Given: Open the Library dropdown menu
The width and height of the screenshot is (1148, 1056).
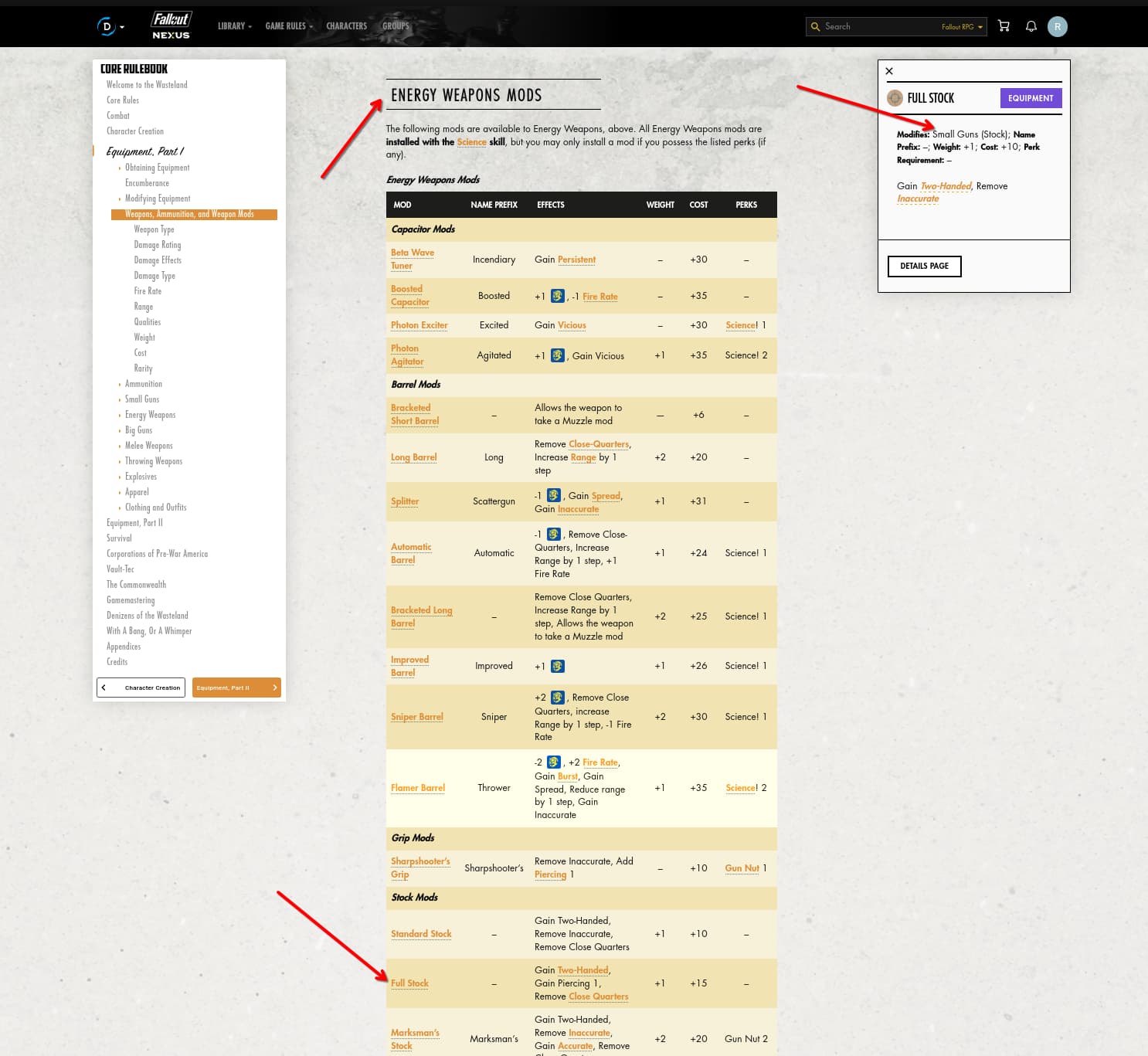Looking at the screenshot, I should coord(234,26).
